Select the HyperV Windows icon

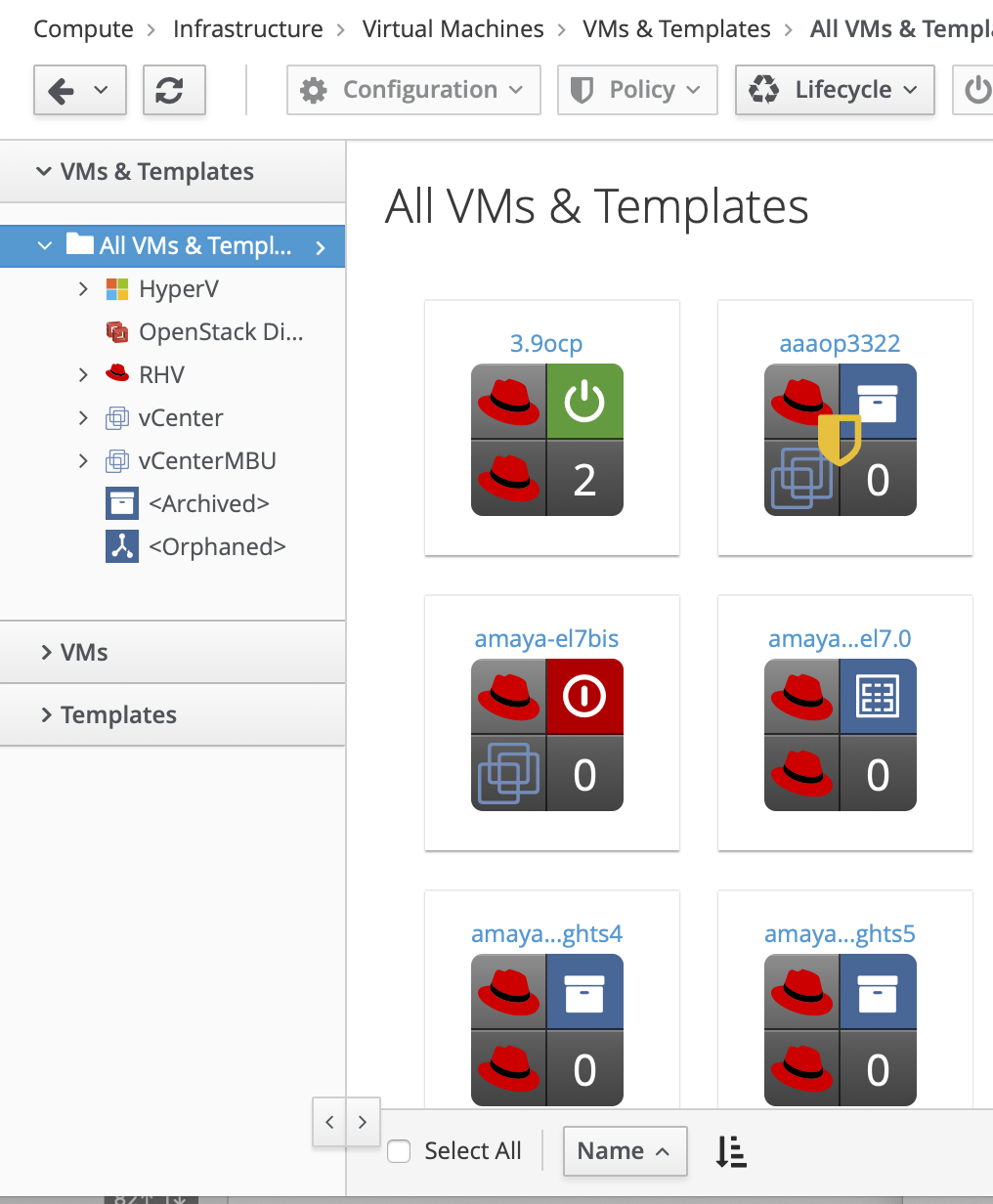tap(117, 289)
